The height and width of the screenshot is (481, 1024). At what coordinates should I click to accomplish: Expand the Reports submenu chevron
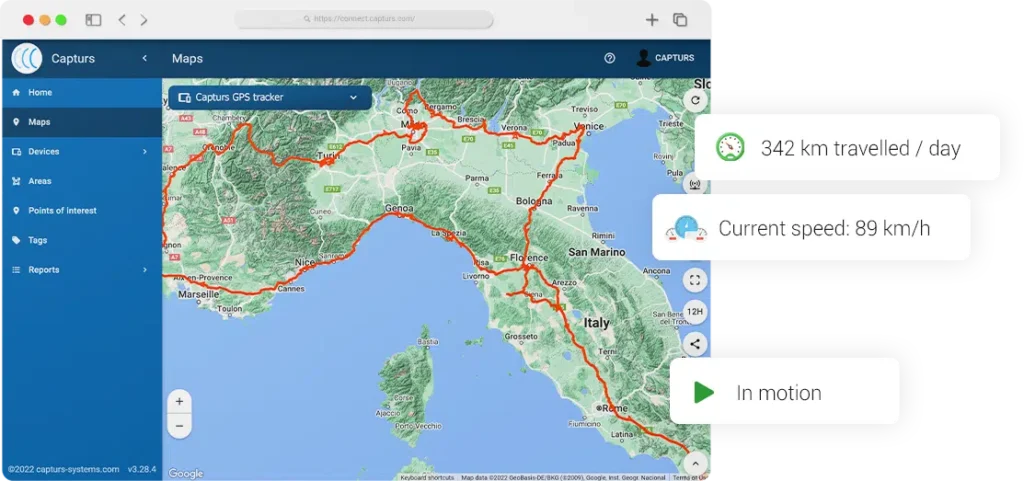[145, 270]
